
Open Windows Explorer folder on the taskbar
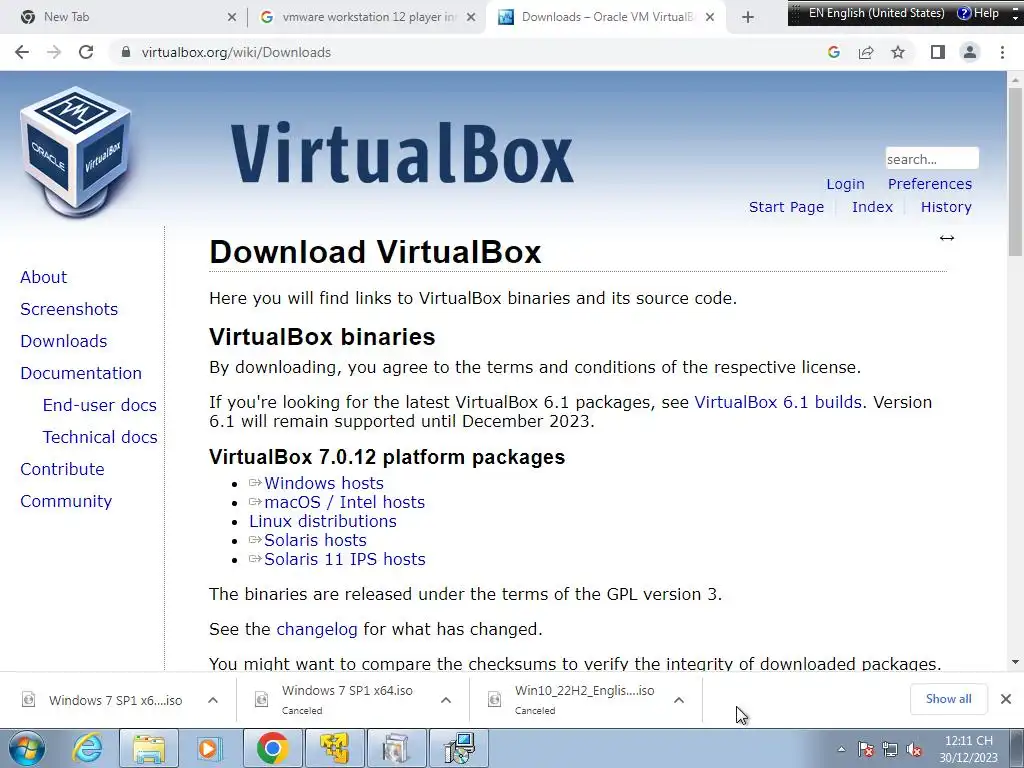pos(149,748)
